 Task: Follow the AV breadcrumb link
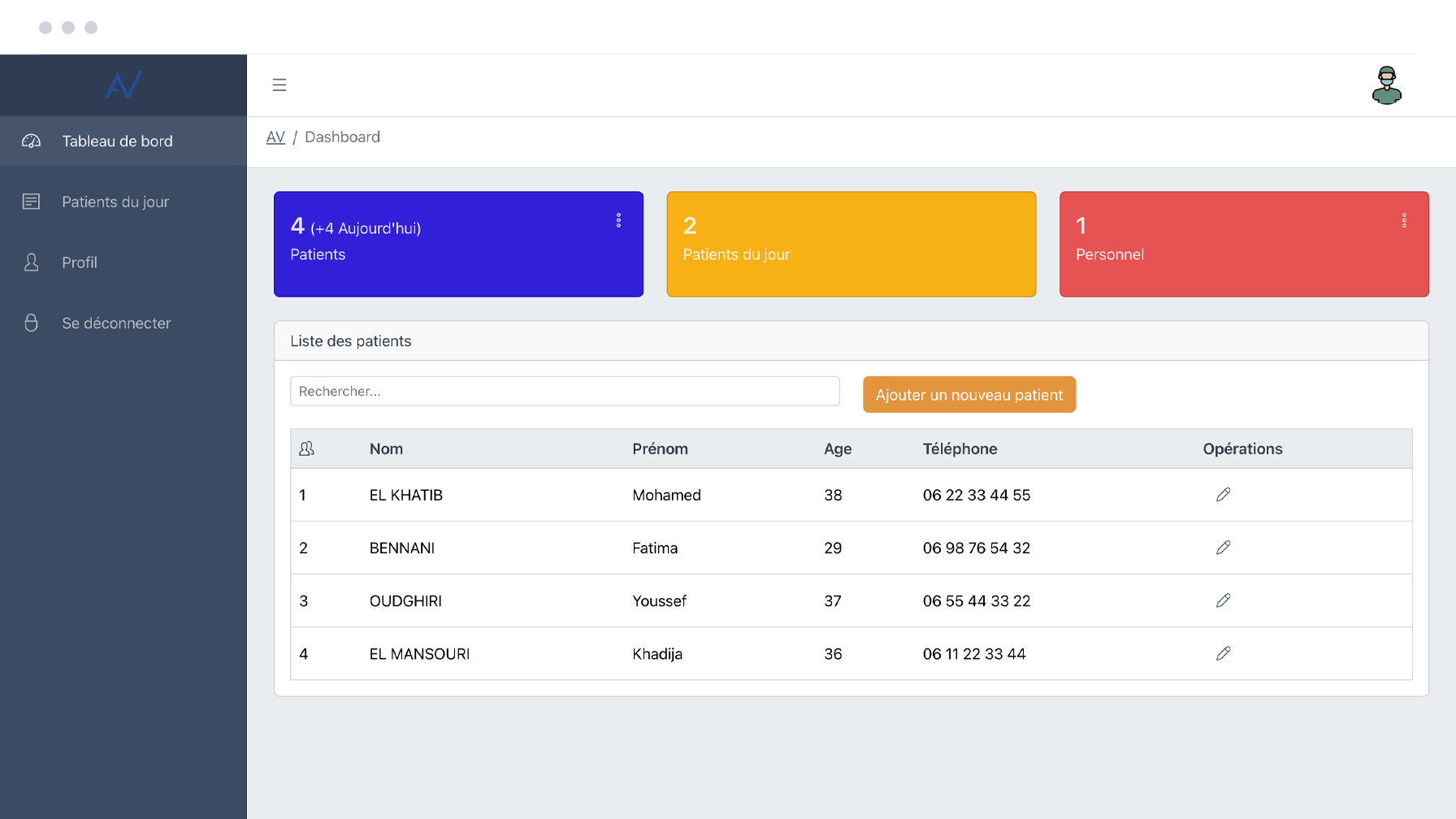[275, 137]
